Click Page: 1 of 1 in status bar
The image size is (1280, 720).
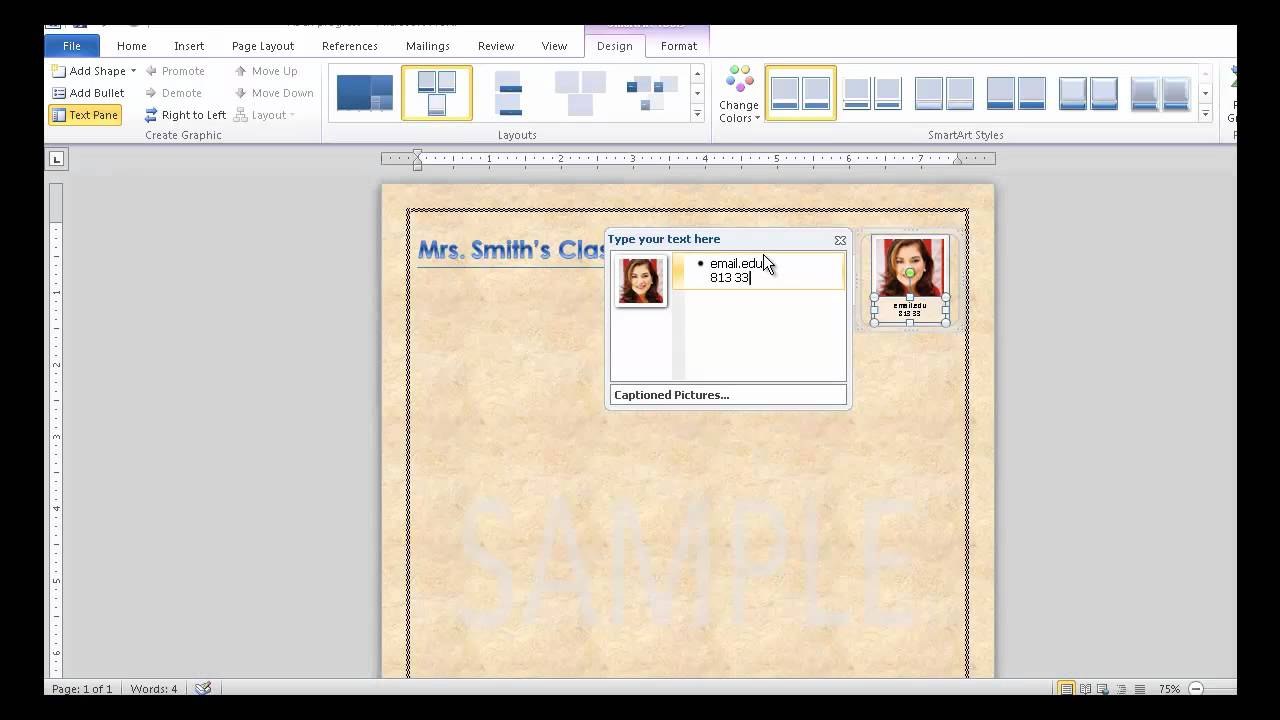(x=82, y=689)
